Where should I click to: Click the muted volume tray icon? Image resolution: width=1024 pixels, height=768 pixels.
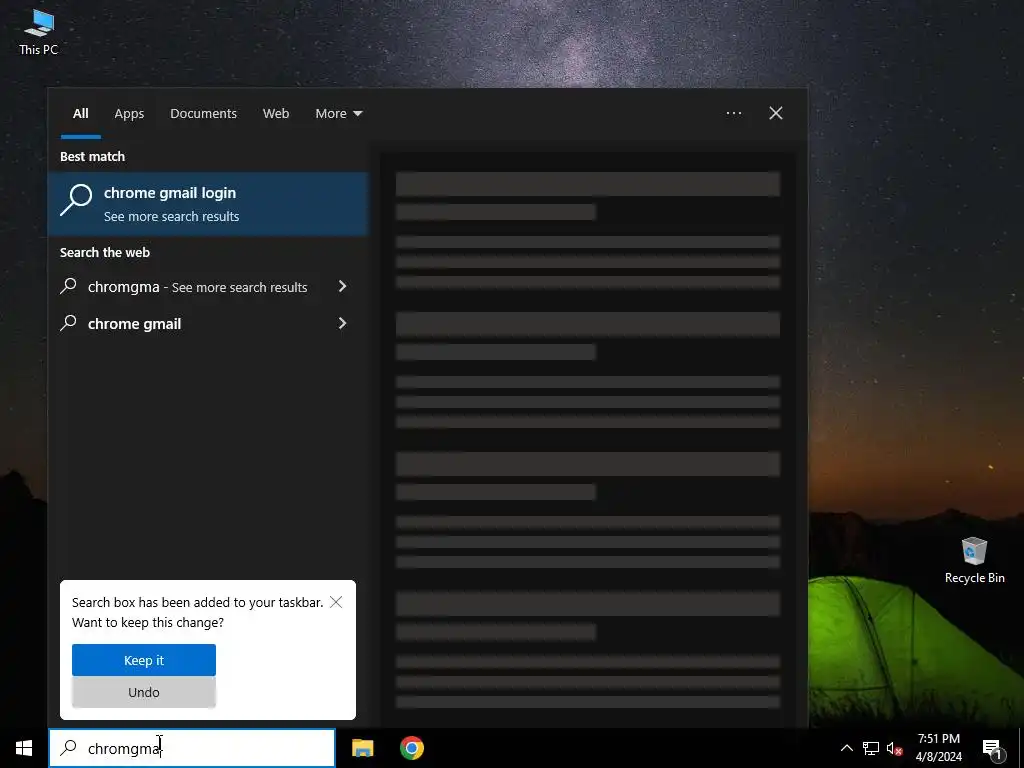tap(894, 748)
